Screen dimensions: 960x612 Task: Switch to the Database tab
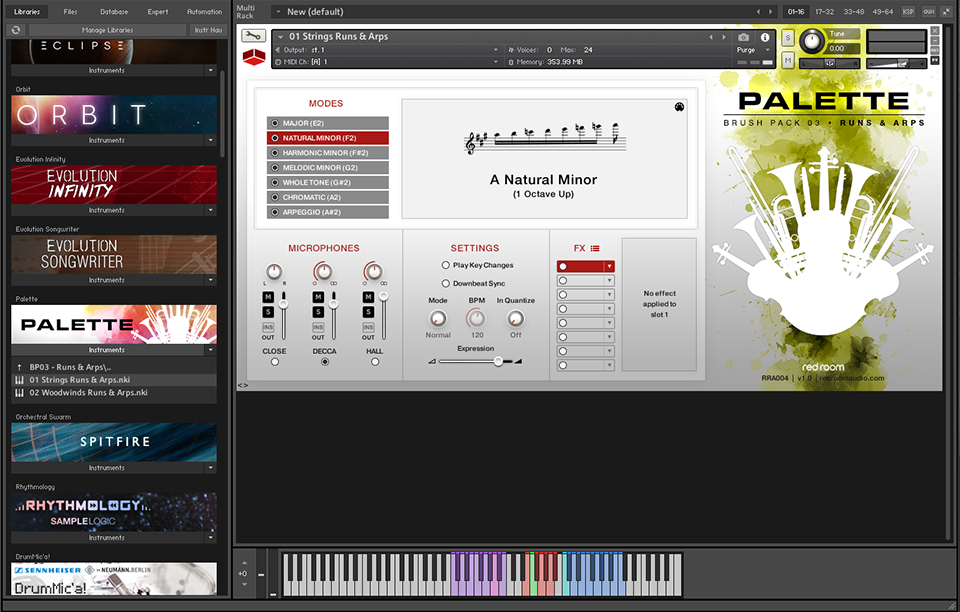pos(114,12)
